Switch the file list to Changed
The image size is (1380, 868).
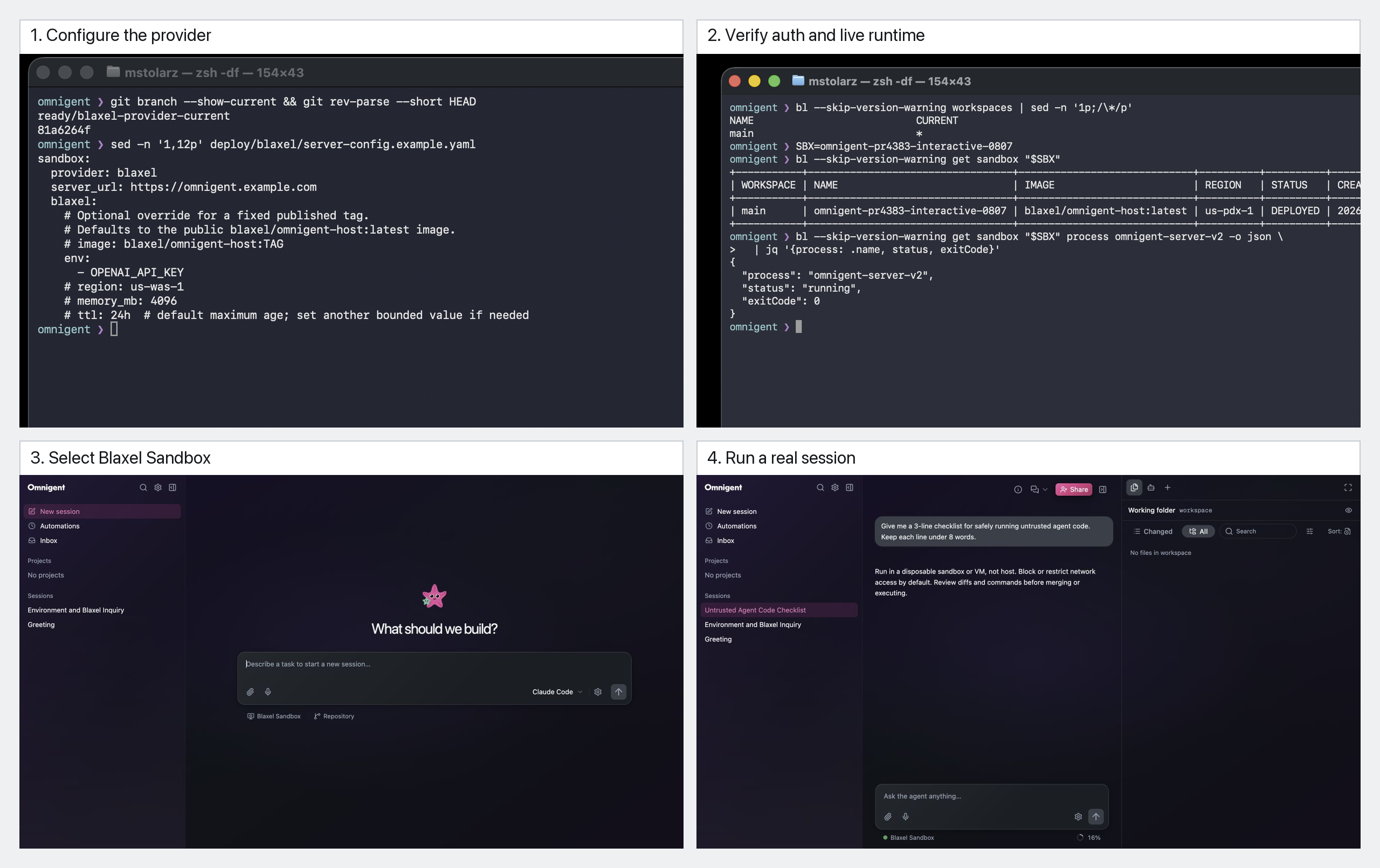[1153, 532]
